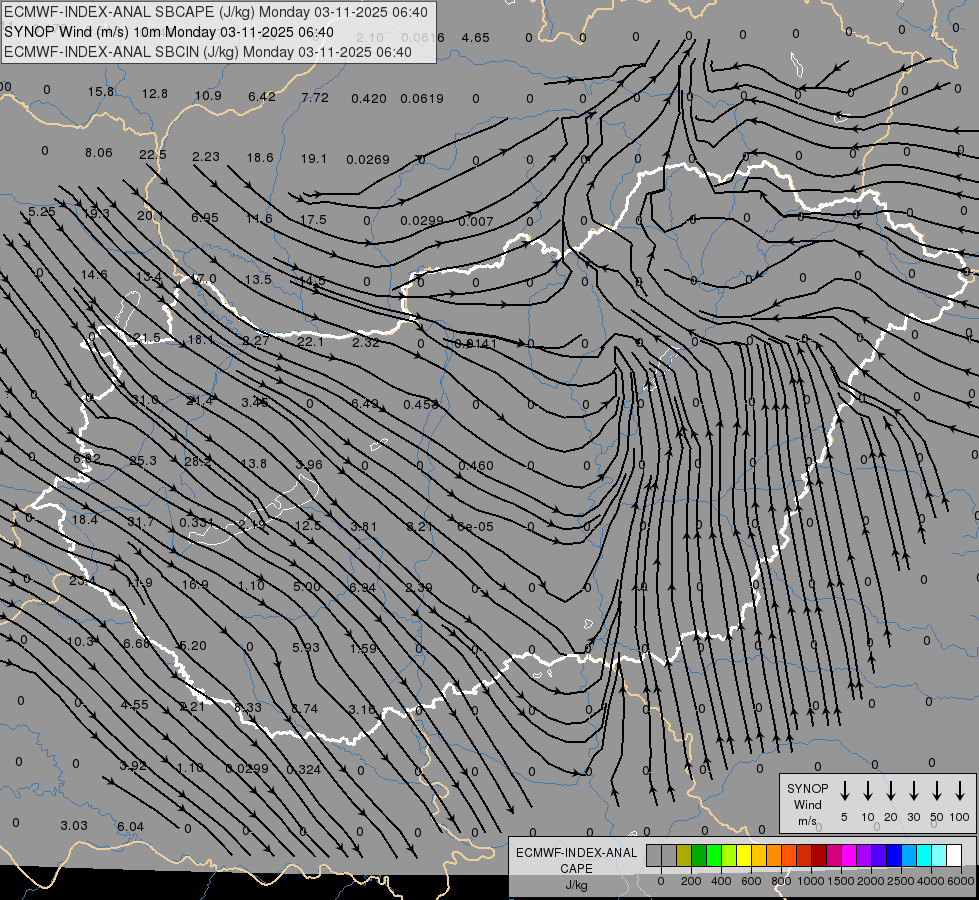Screen dimensions: 979x900
Task: Click the SYNOP wind arrow for 10 m/s
Action: (868, 791)
